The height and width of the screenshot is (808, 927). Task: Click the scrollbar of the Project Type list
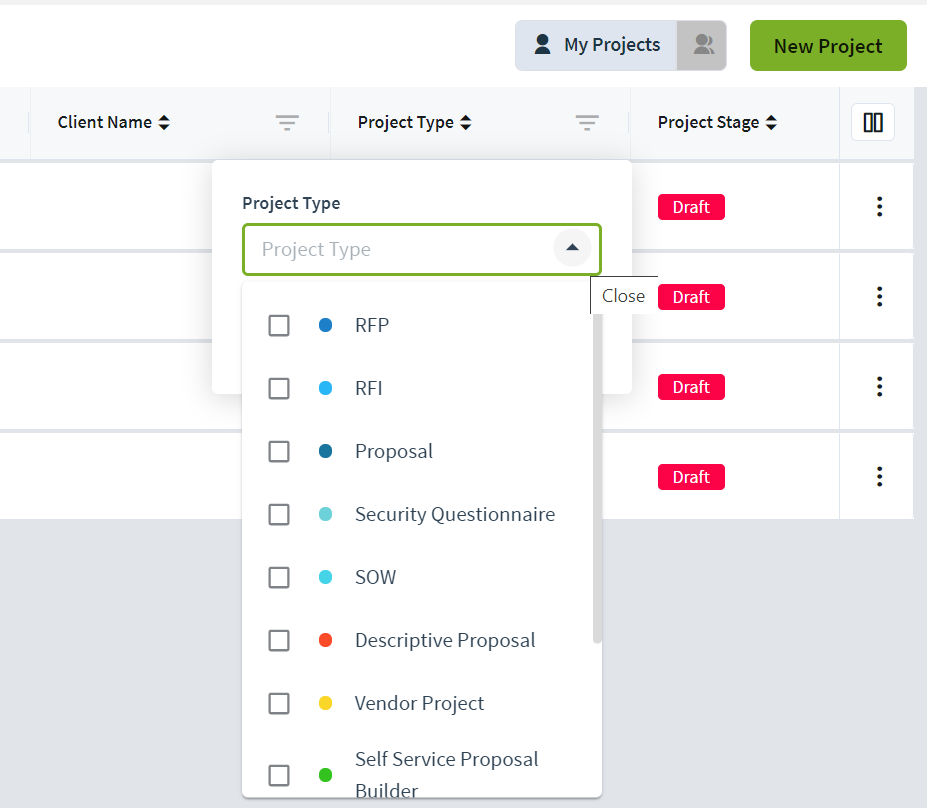[597, 478]
